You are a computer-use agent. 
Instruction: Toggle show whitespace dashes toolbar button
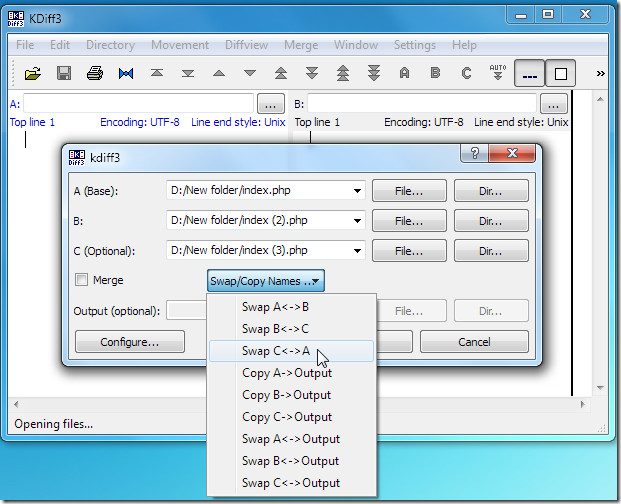(x=530, y=73)
